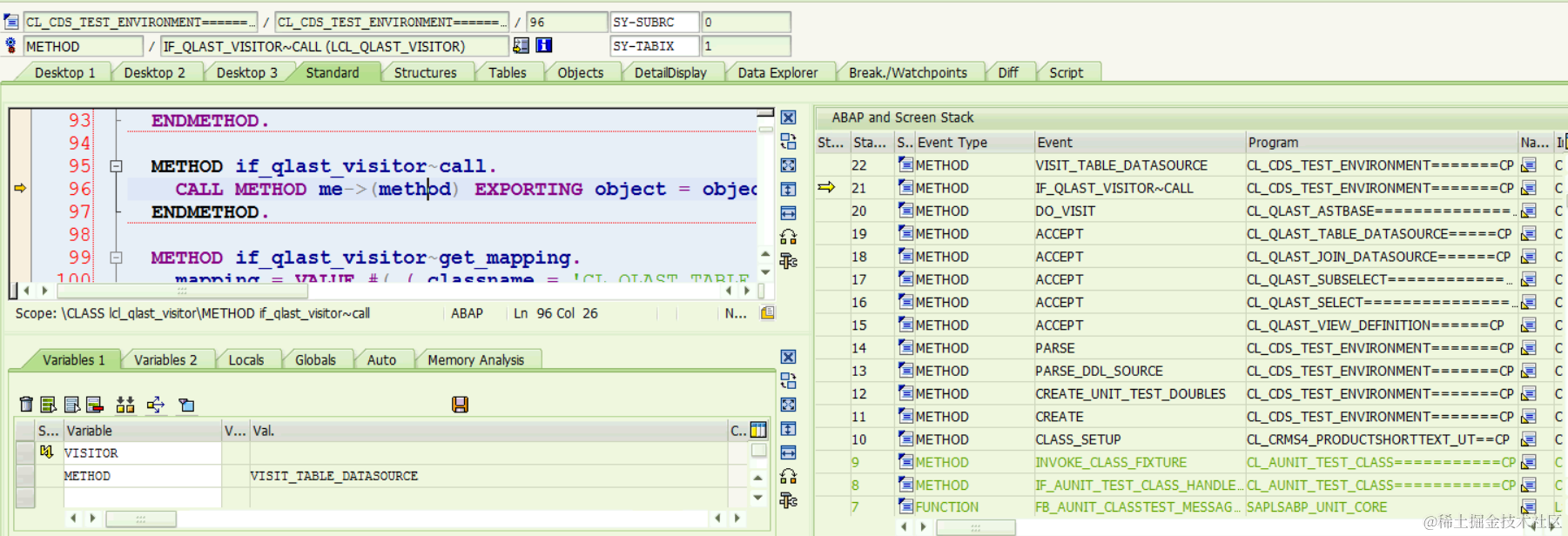Maximize source code tool vertically
1568x536 pixels.
[x=788, y=189]
